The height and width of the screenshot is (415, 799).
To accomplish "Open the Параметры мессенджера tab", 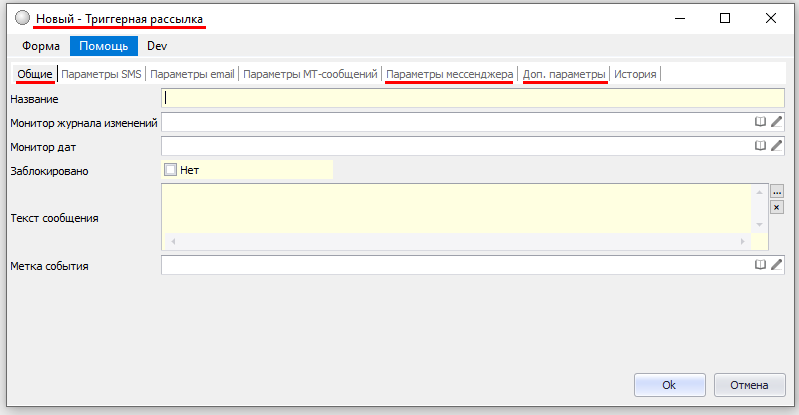I will tap(450, 74).
